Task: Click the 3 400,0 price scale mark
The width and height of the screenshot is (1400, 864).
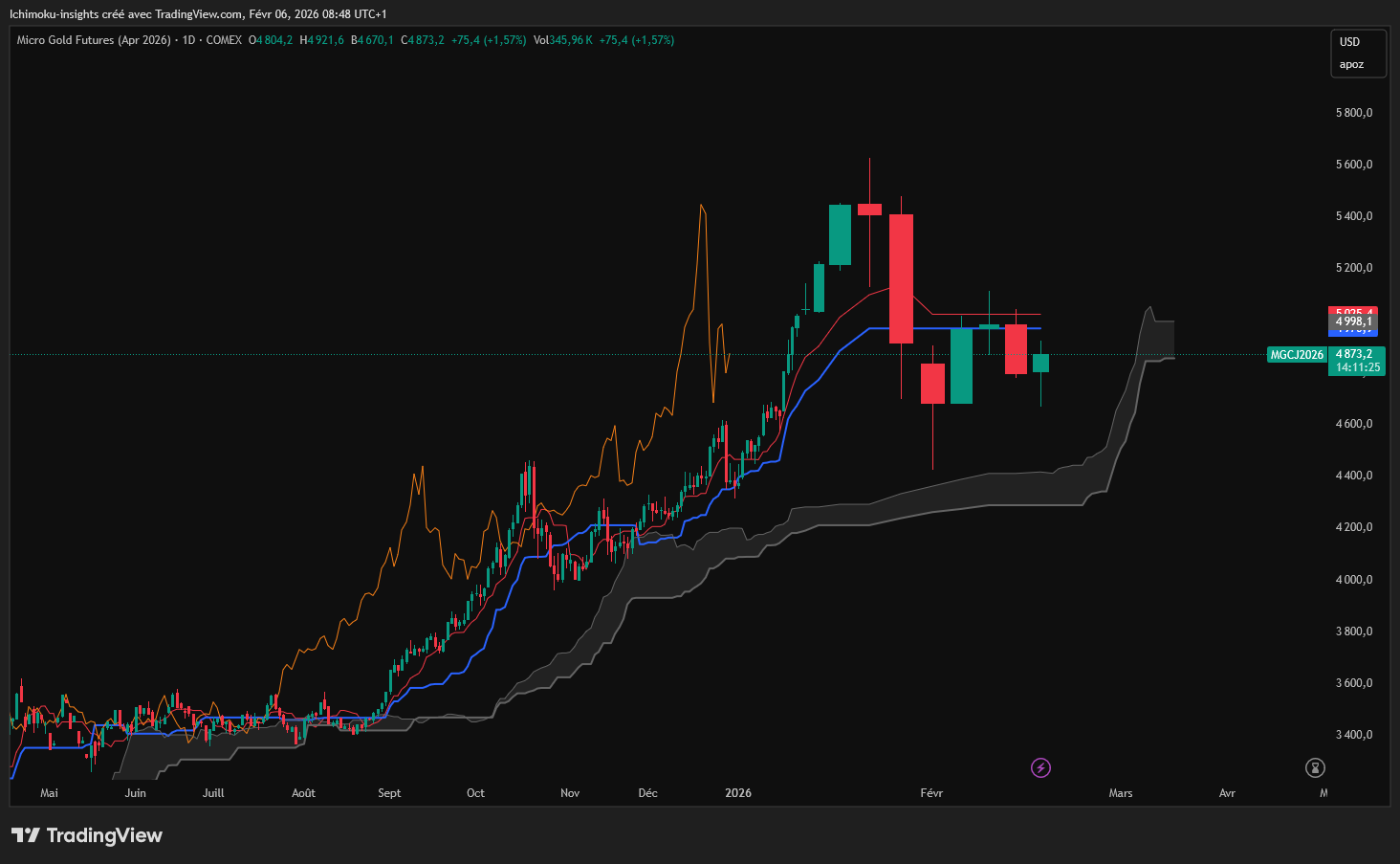Action: click(x=1354, y=735)
